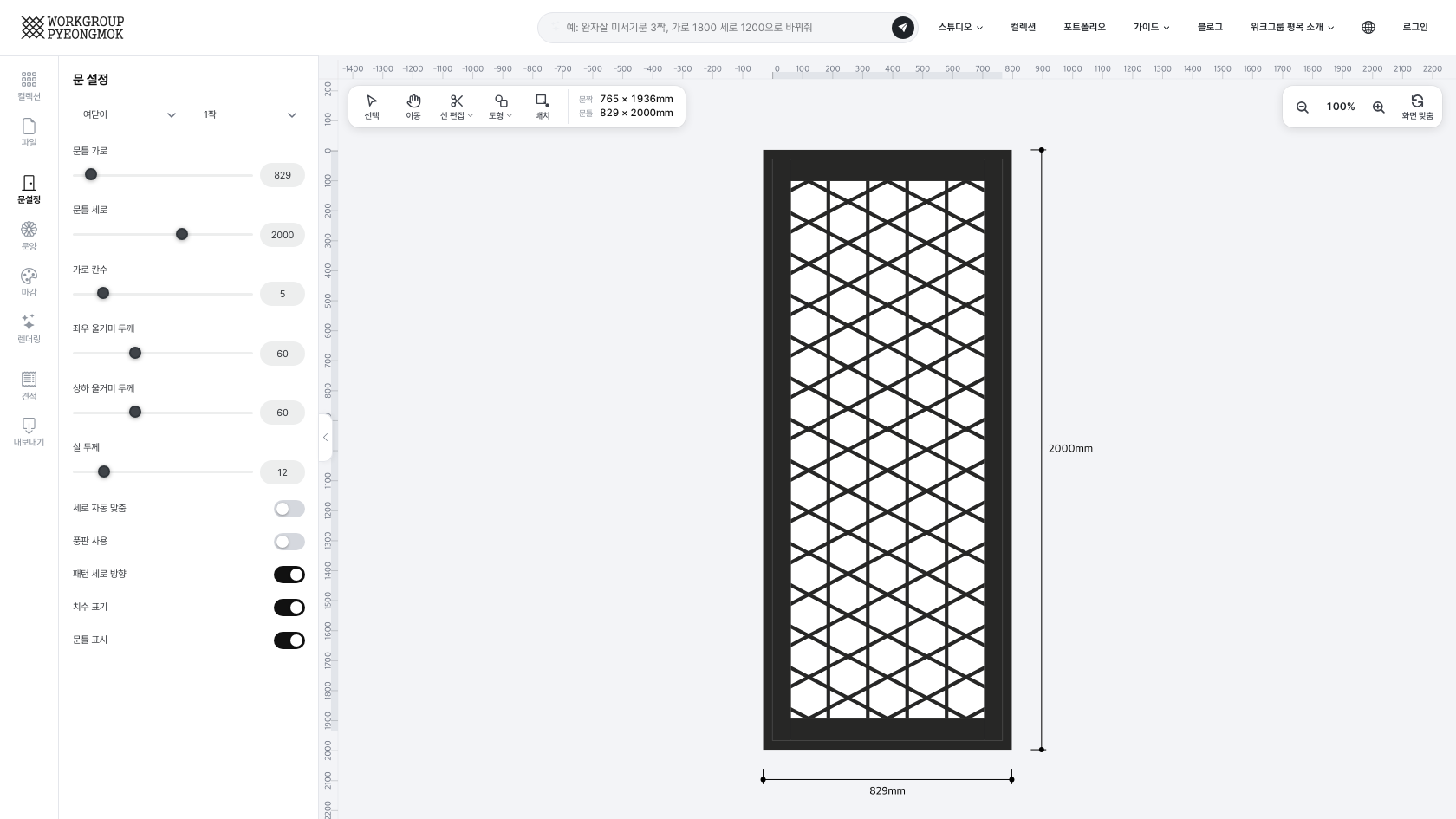Enable the 풍판 사용 toggle
The image size is (1456, 819).
(x=289, y=542)
